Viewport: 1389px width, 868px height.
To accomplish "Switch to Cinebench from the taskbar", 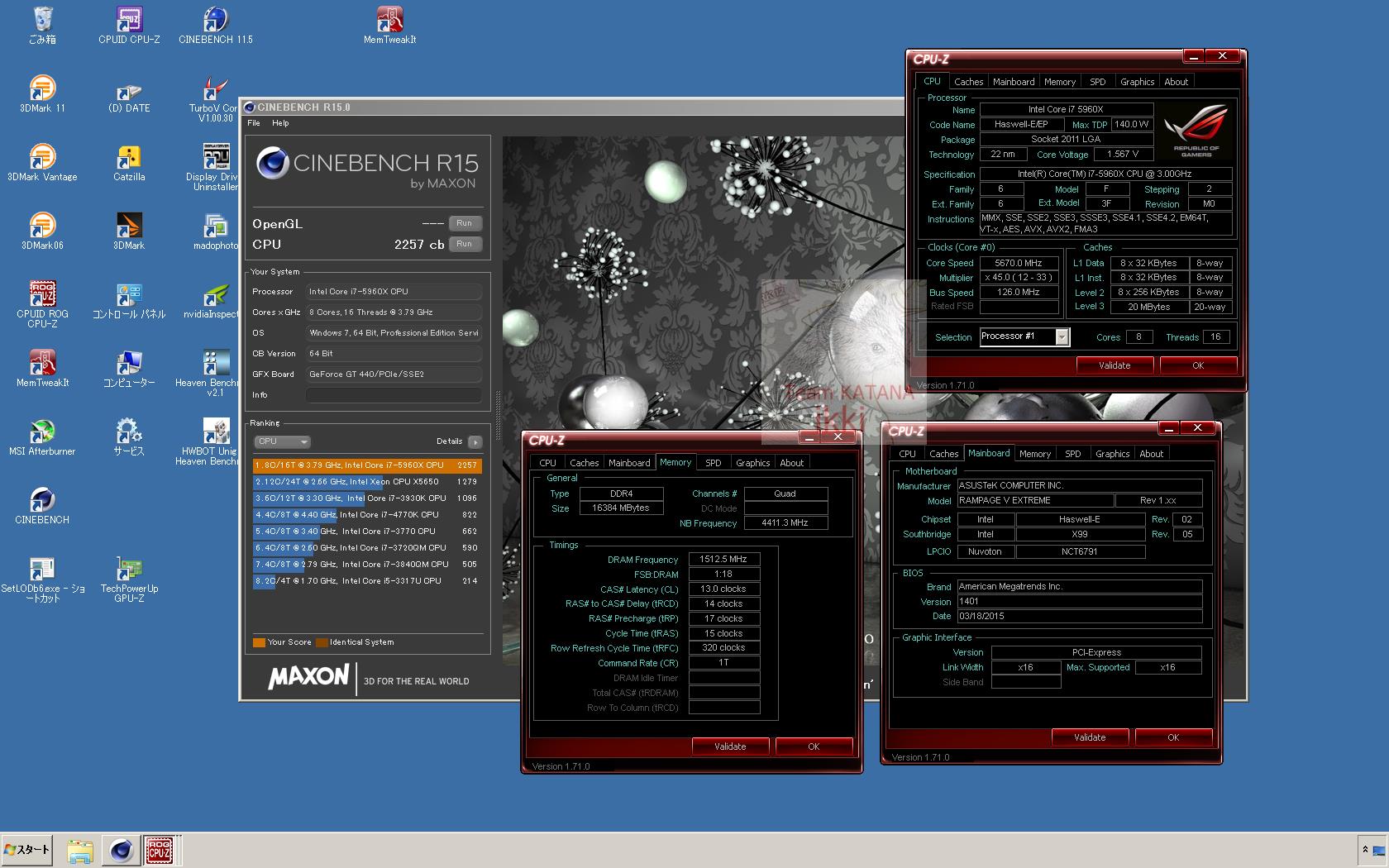I will click(x=121, y=851).
